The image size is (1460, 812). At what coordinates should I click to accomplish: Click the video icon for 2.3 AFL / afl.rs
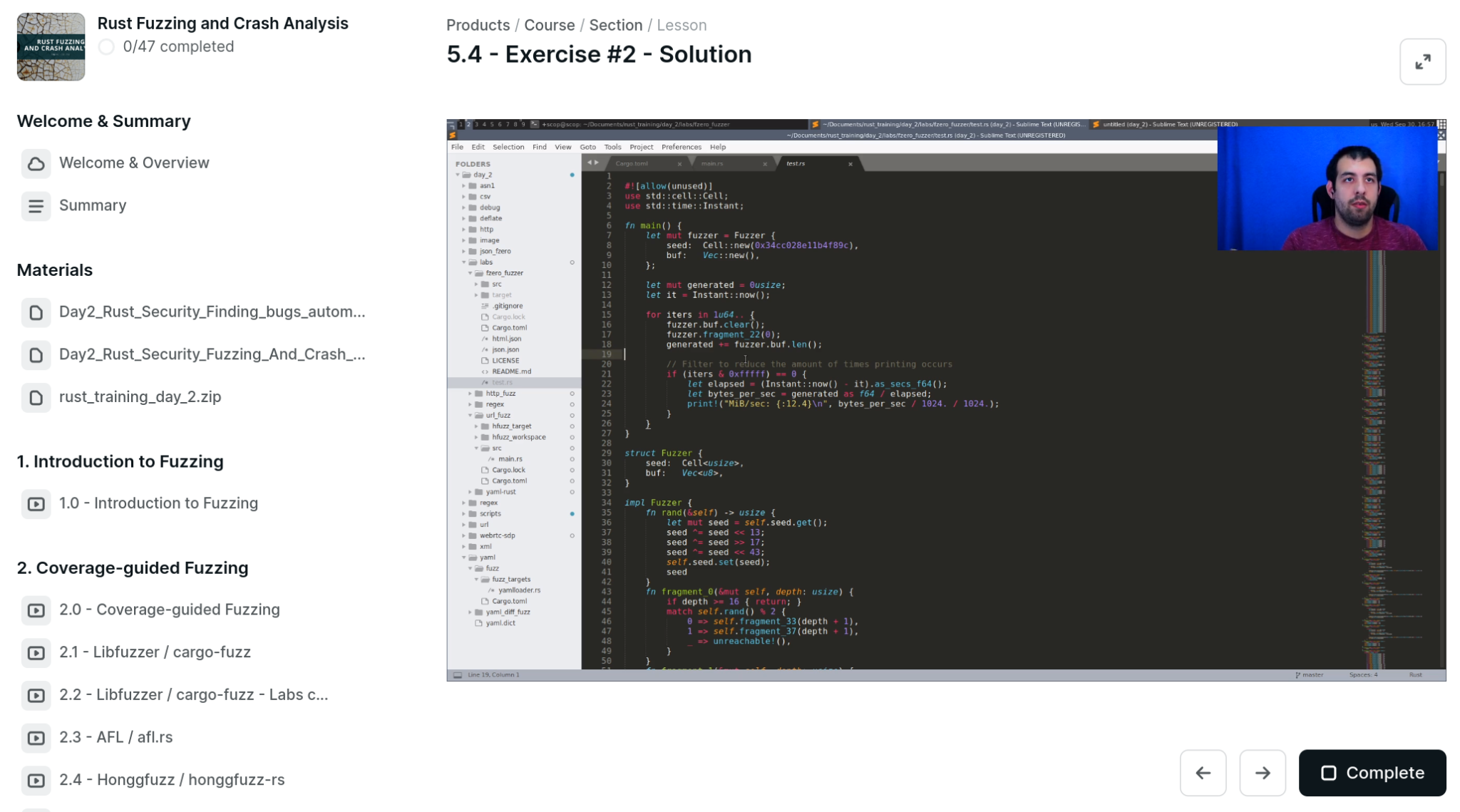36,738
